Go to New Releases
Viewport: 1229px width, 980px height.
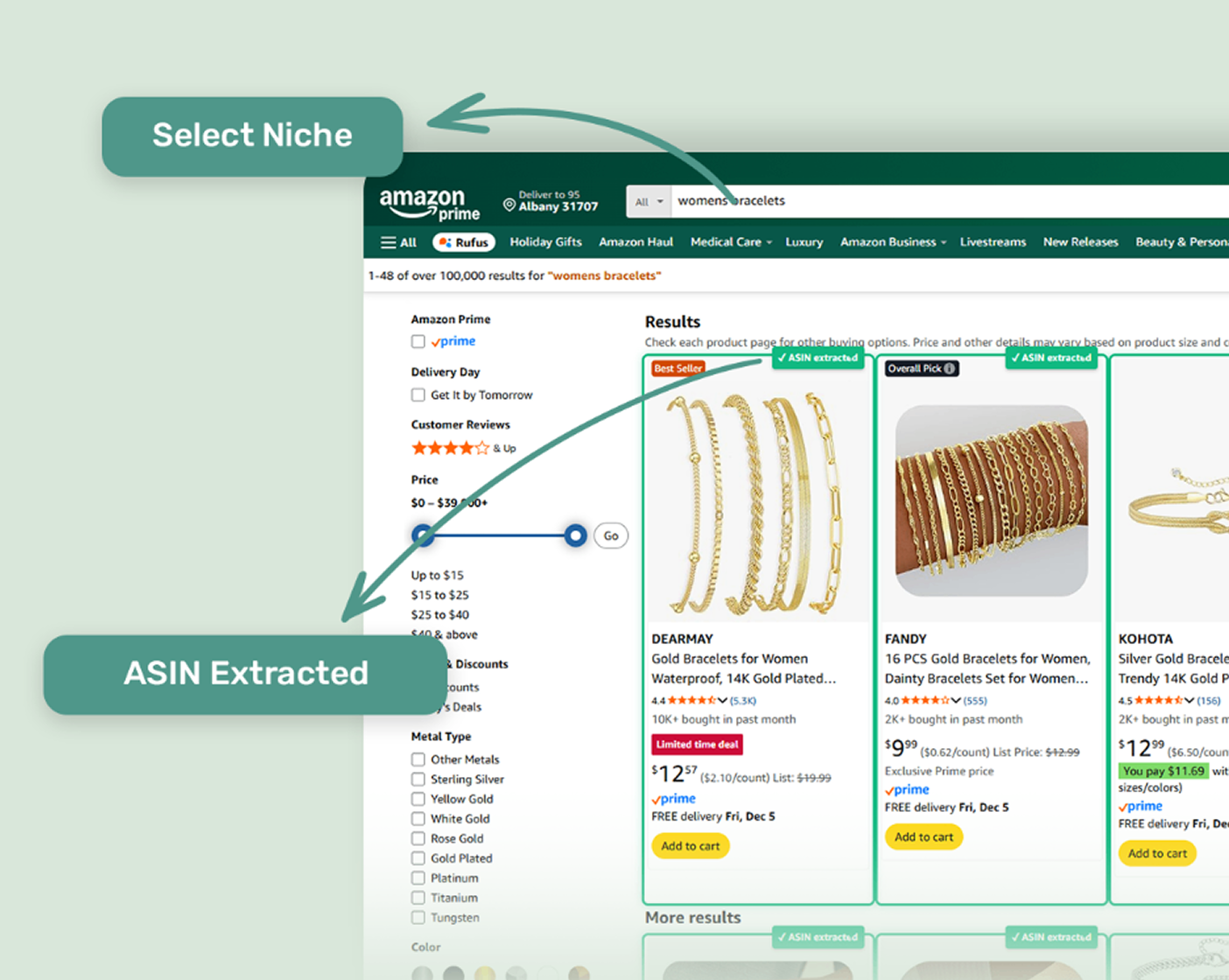(x=1080, y=242)
